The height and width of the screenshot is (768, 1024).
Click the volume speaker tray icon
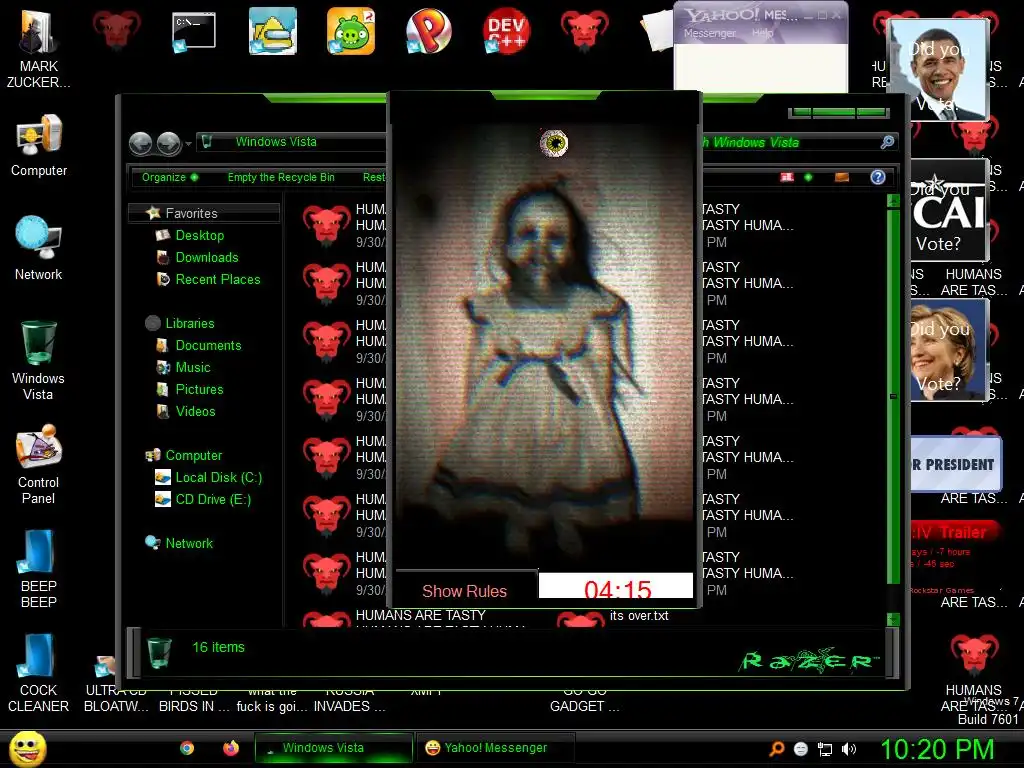tap(849, 749)
